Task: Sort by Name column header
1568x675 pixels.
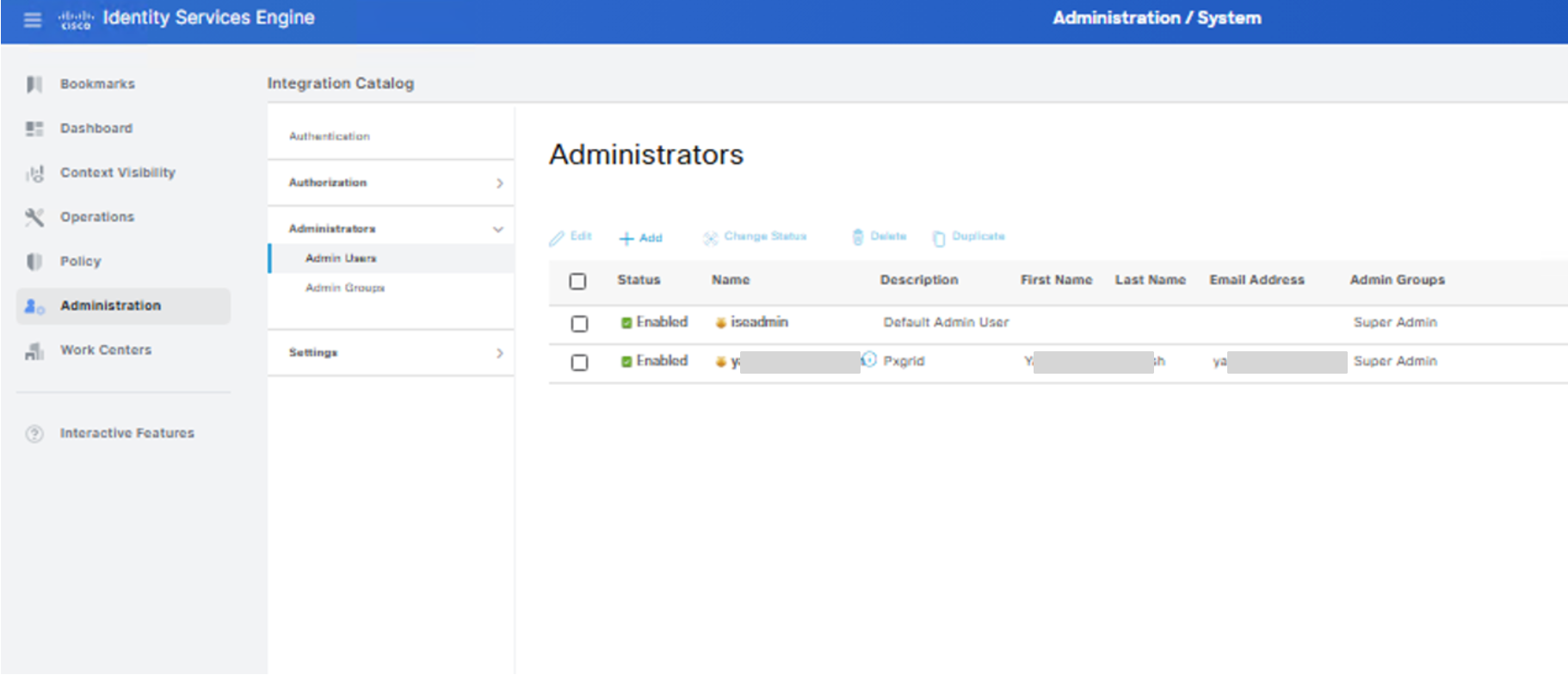Action: (731, 280)
